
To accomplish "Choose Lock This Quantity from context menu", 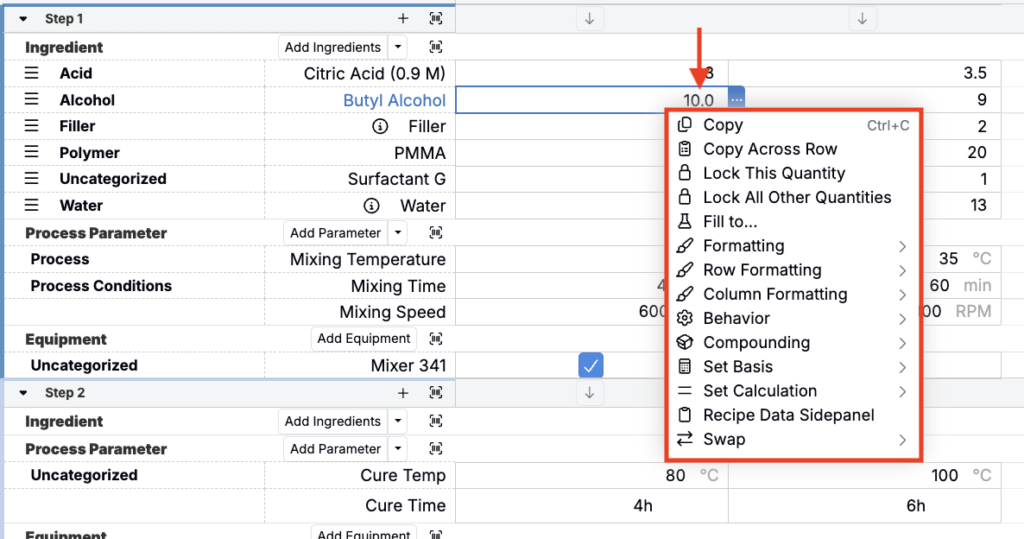I will (x=773, y=173).
